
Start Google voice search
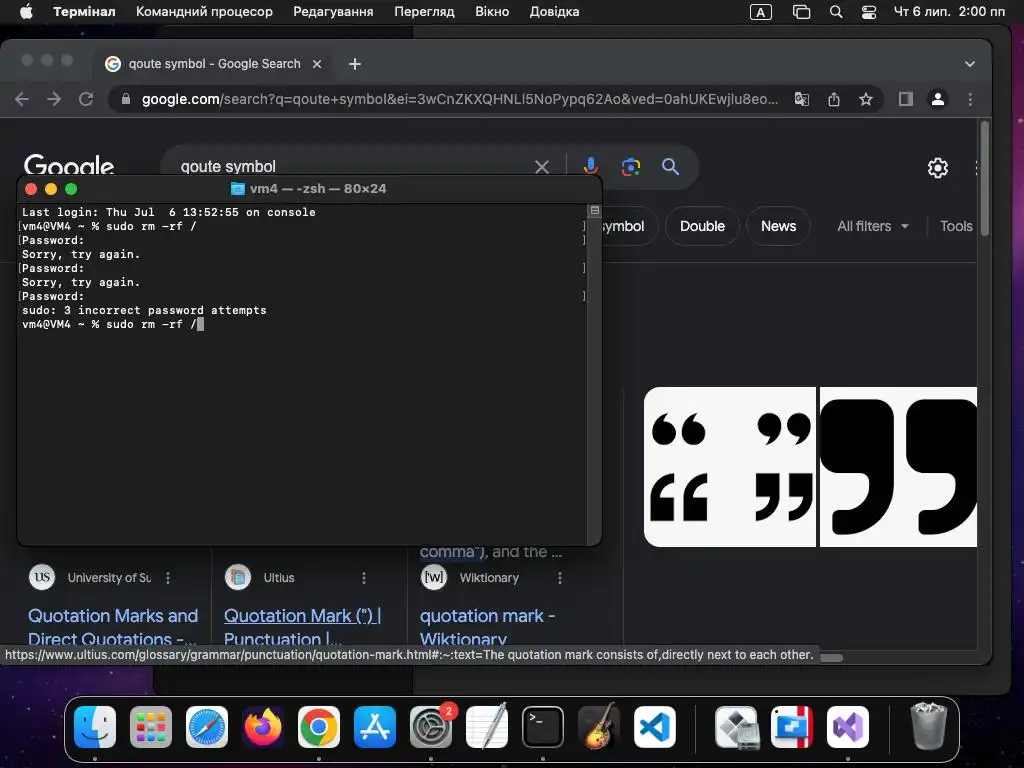click(590, 166)
